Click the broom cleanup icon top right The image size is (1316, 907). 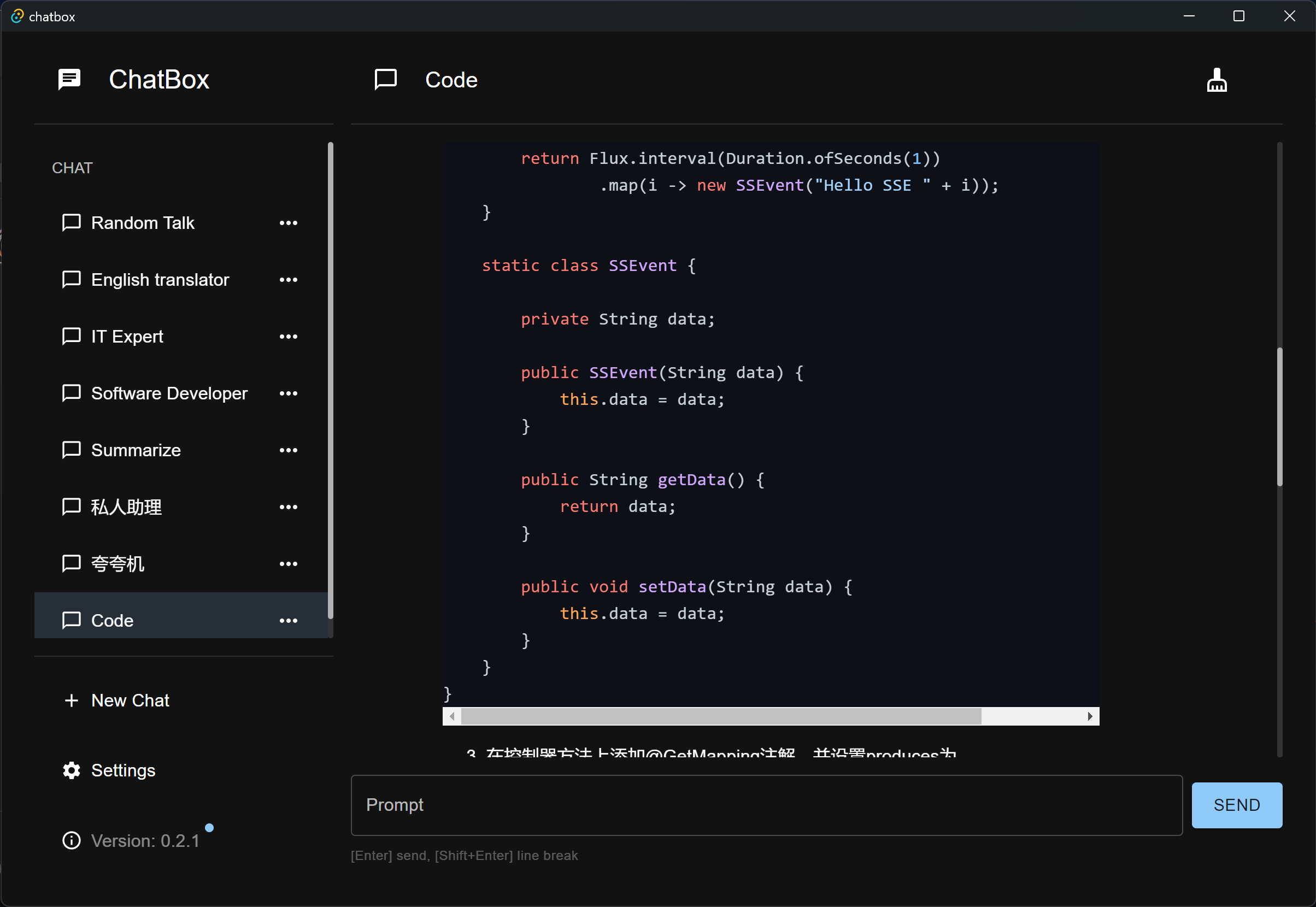1217,80
